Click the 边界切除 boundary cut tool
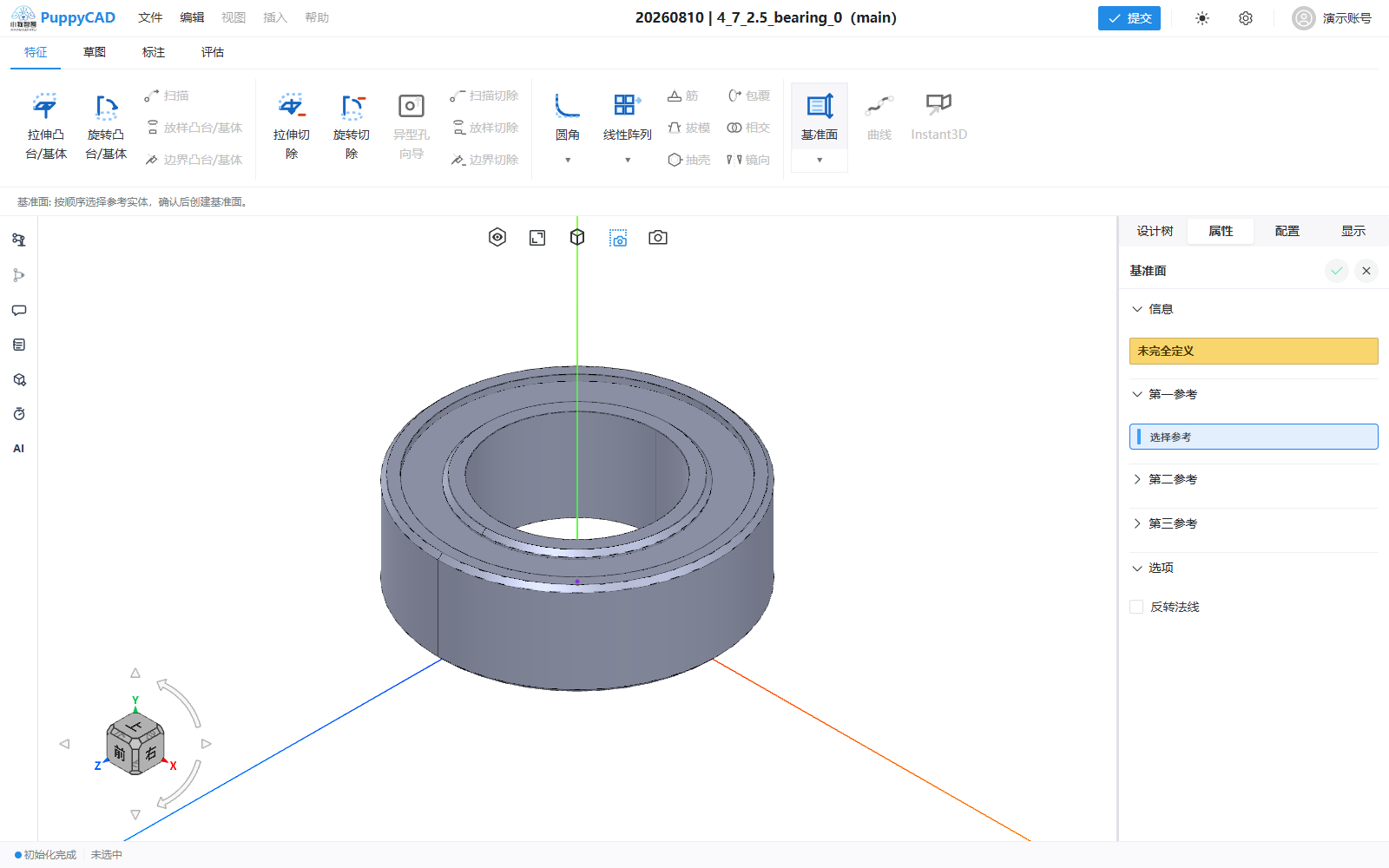Screen dimensions: 1389x868 [485, 160]
